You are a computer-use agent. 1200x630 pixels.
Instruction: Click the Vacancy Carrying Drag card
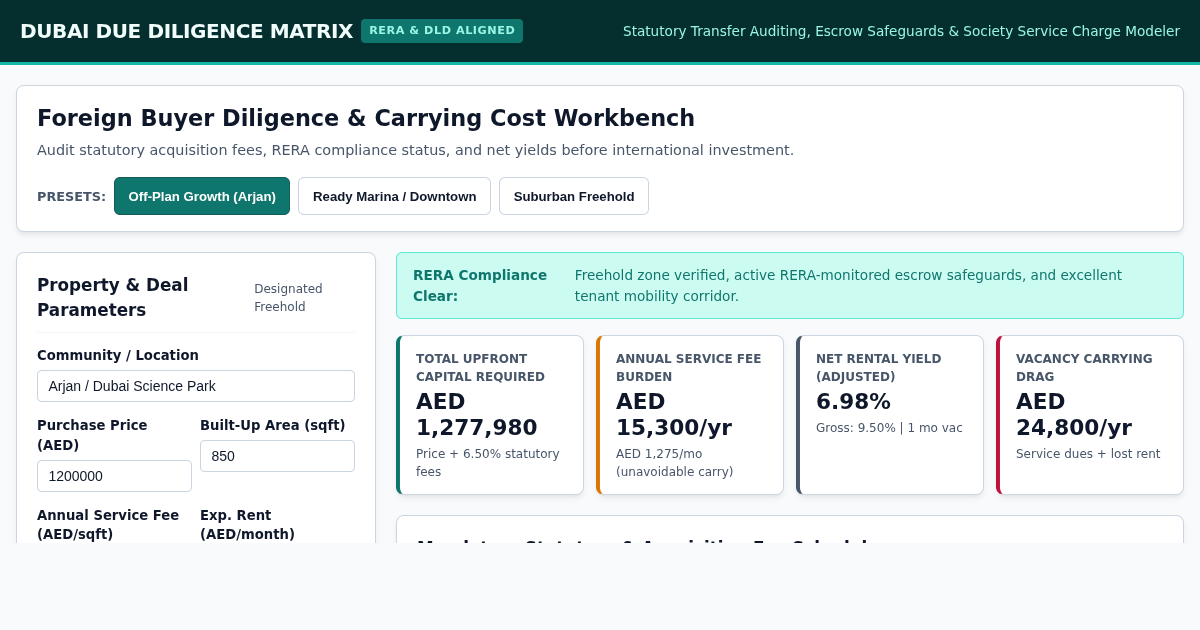1090,415
